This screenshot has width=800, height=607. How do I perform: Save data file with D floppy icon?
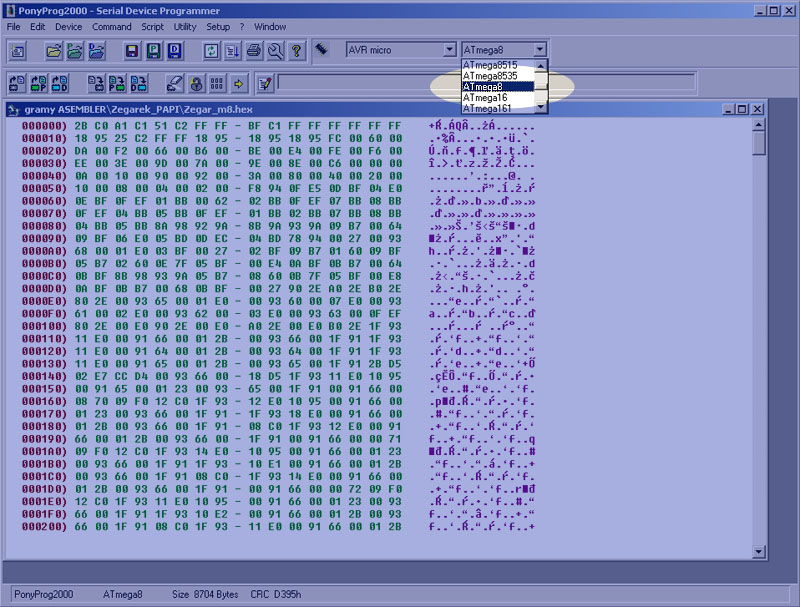click(x=174, y=51)
